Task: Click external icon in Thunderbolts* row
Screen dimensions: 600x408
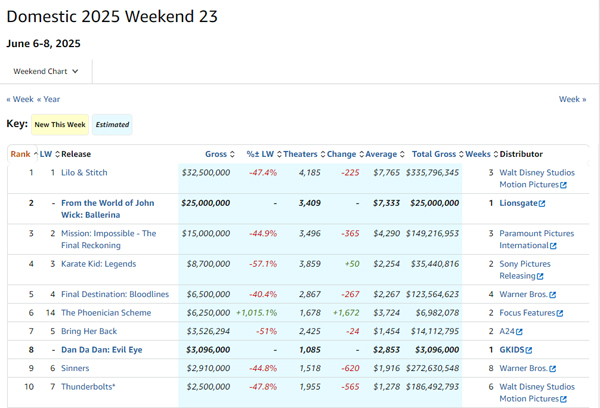Action: (563, 399)
